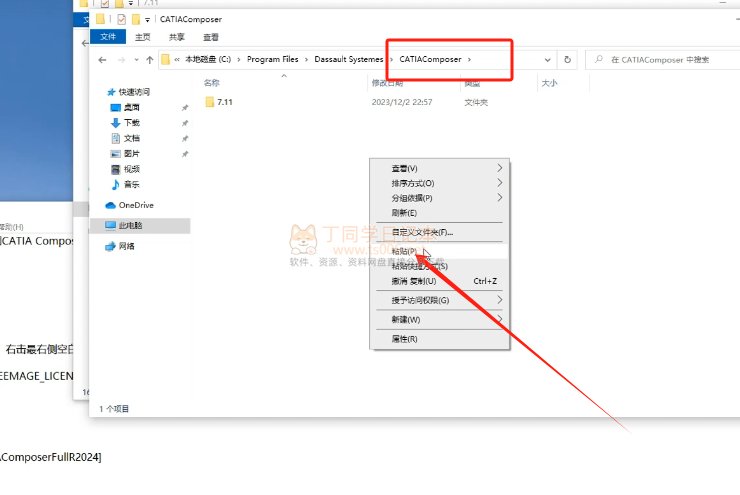Open the 文件 ribbon tab

[x=108, y=37]
